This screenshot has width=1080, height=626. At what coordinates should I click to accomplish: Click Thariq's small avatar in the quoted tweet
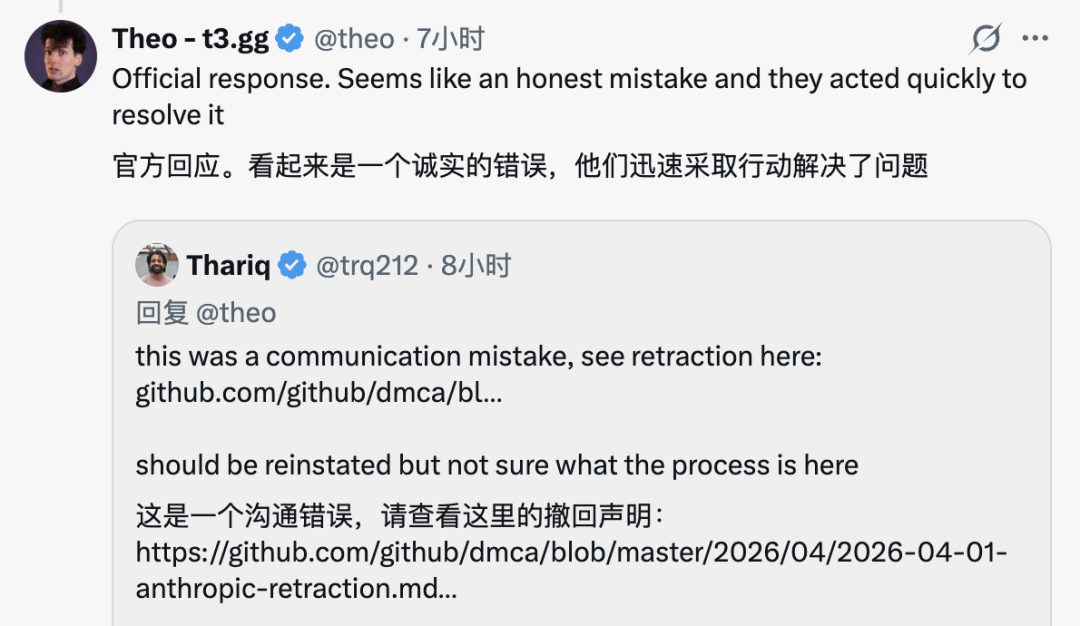point(157,265)
